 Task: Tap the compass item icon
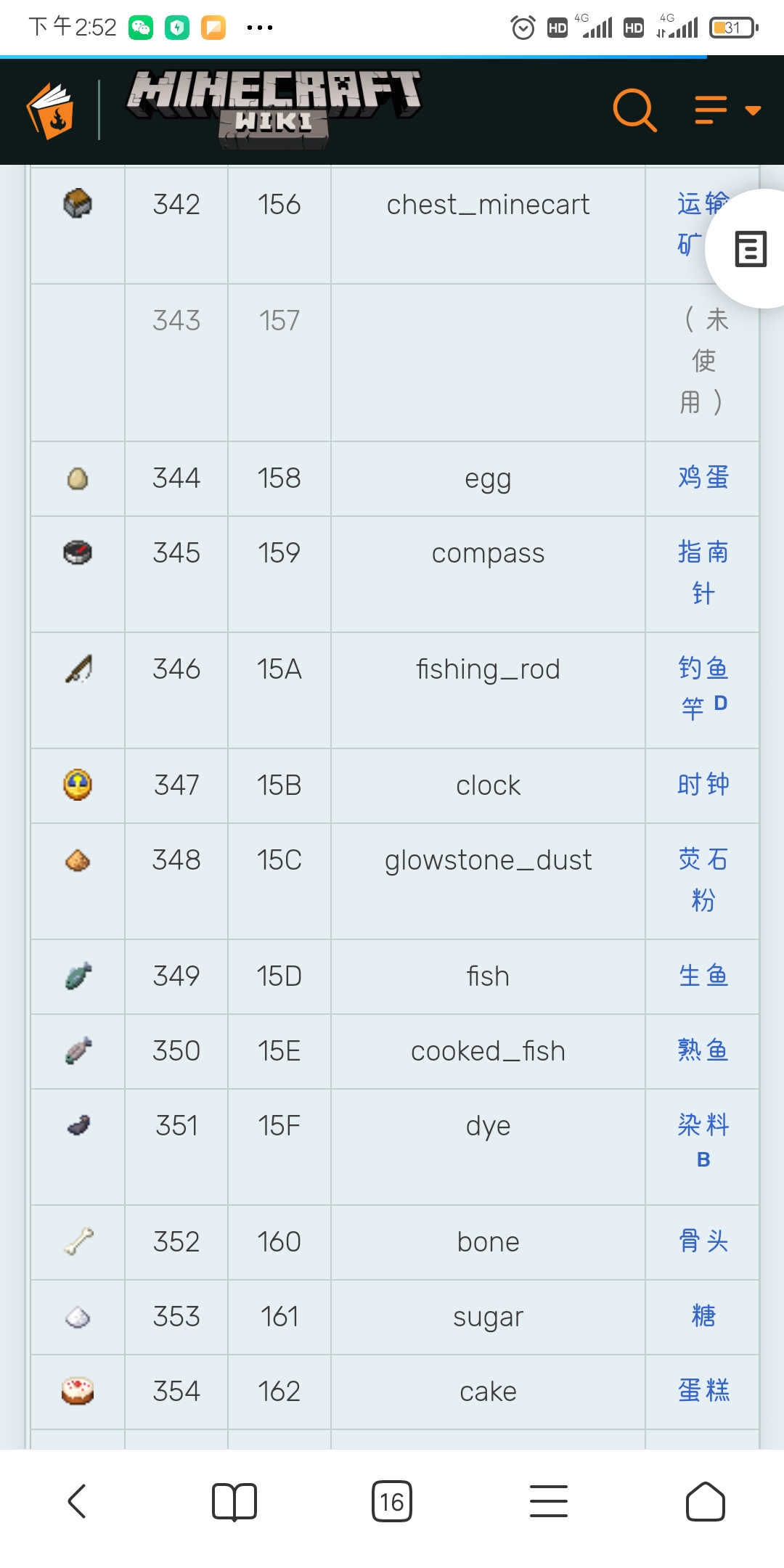point(78,553)
